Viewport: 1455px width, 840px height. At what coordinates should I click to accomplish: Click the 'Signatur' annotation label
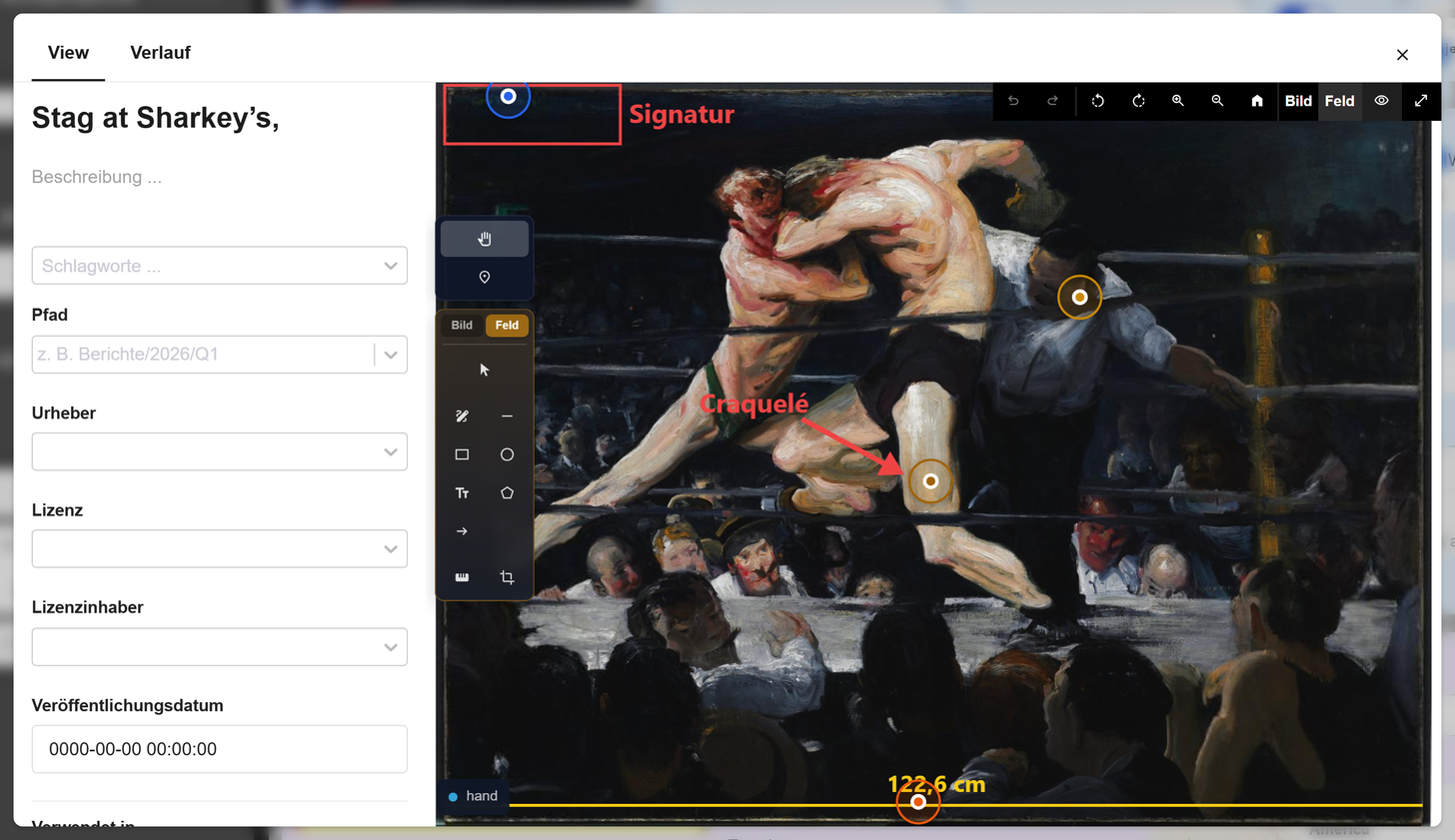point(682,115)
